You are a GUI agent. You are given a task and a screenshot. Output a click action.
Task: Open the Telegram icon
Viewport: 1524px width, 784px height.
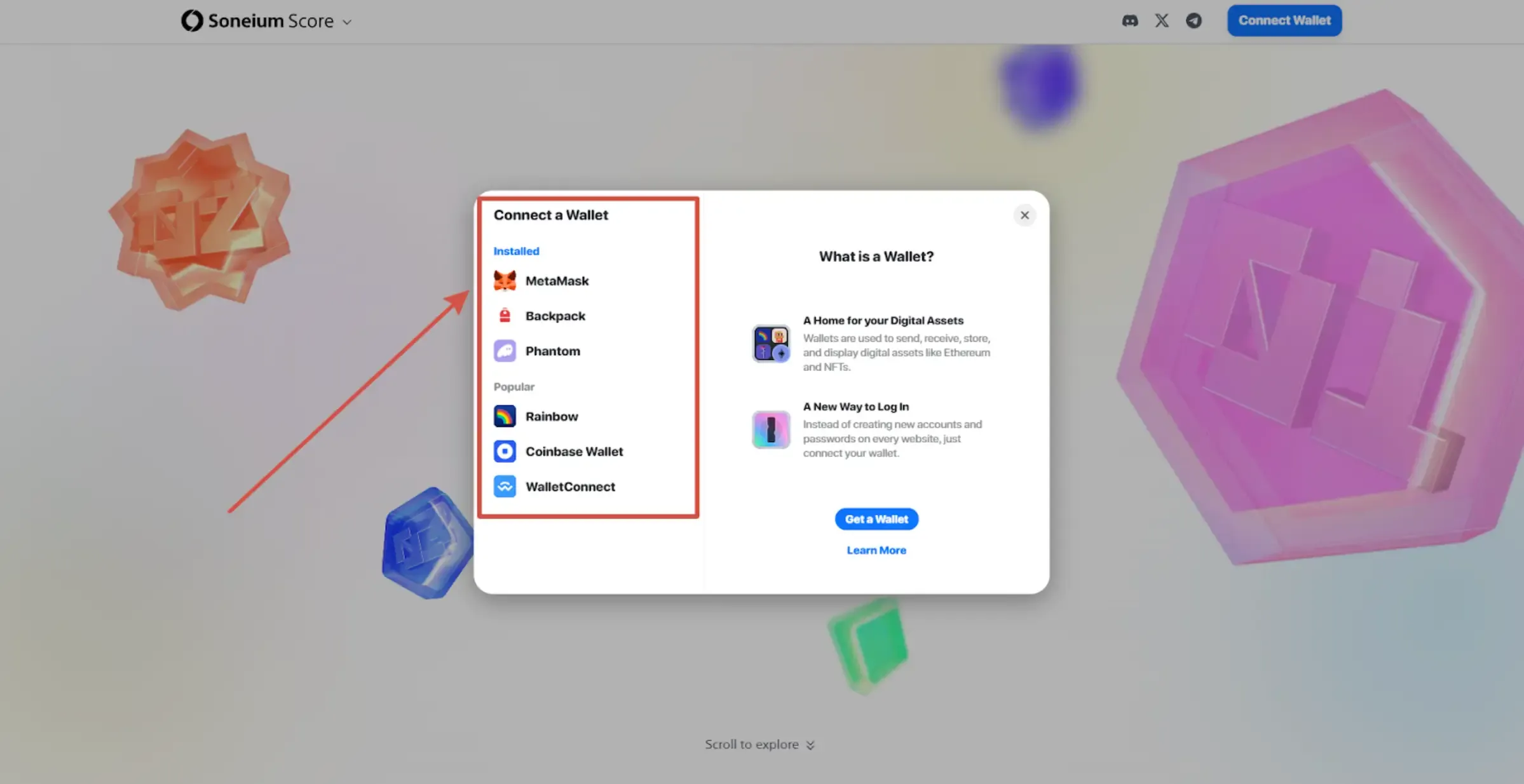1194,20
